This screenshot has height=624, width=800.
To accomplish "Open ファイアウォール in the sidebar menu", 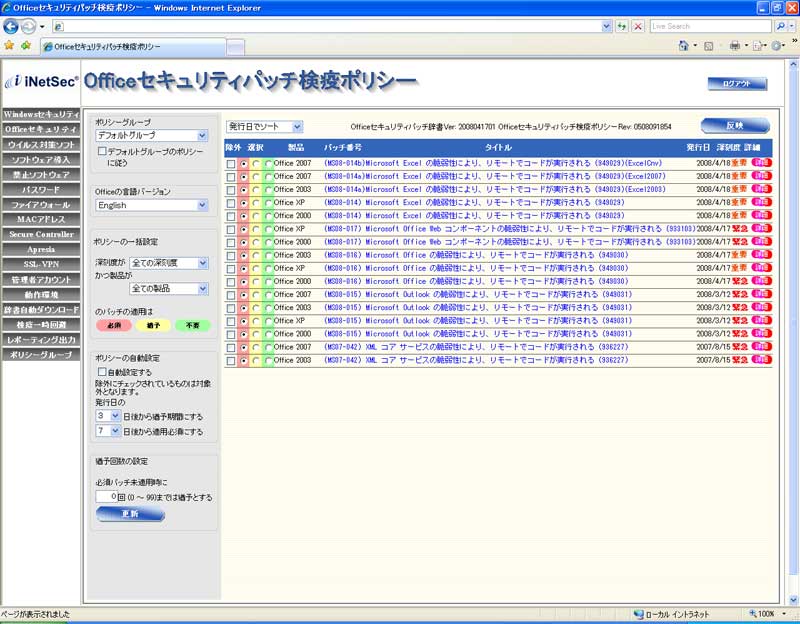I will tap(41, 205).
